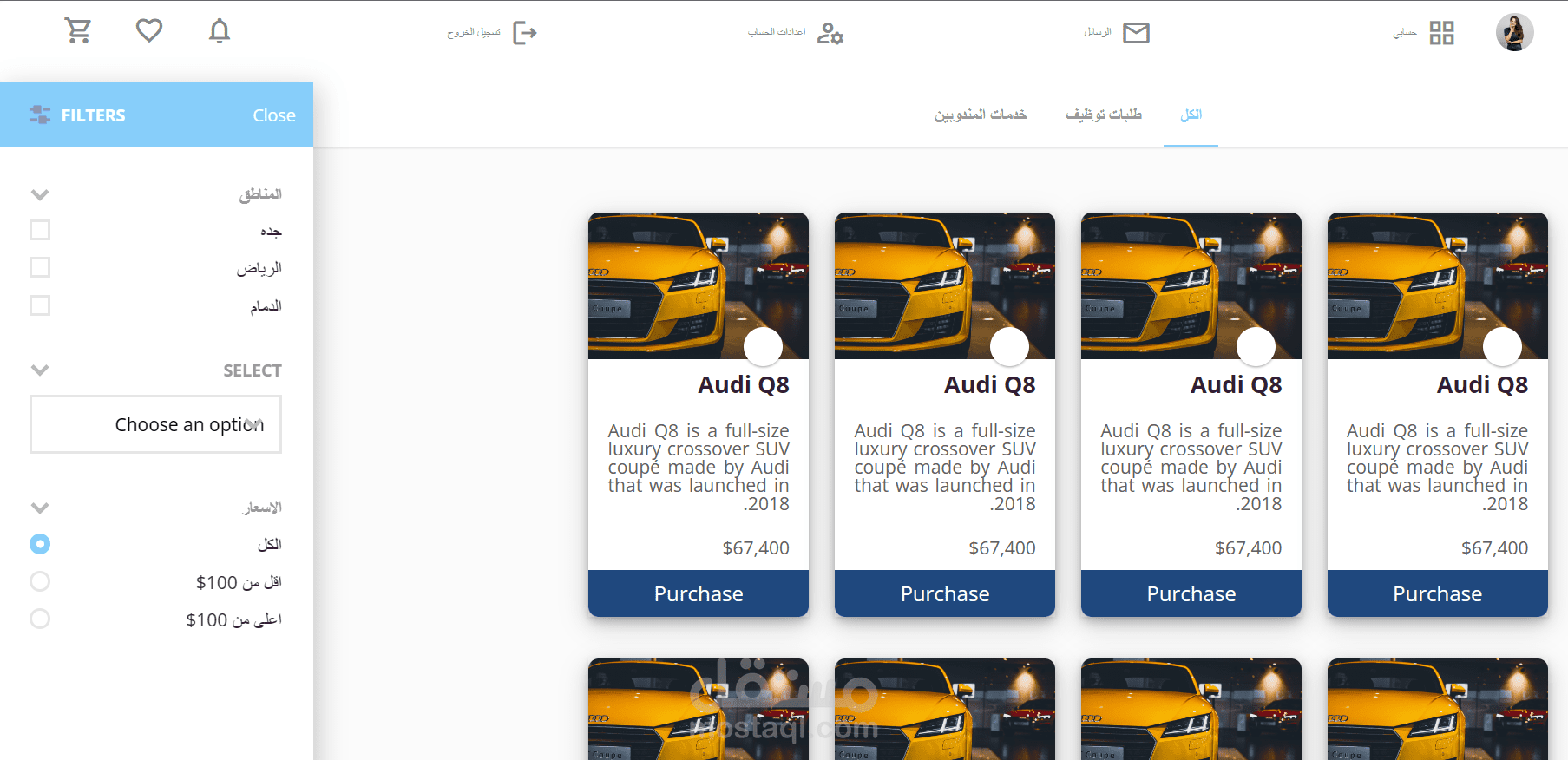Click Audi Q8 title on first card

pos(744,385)
